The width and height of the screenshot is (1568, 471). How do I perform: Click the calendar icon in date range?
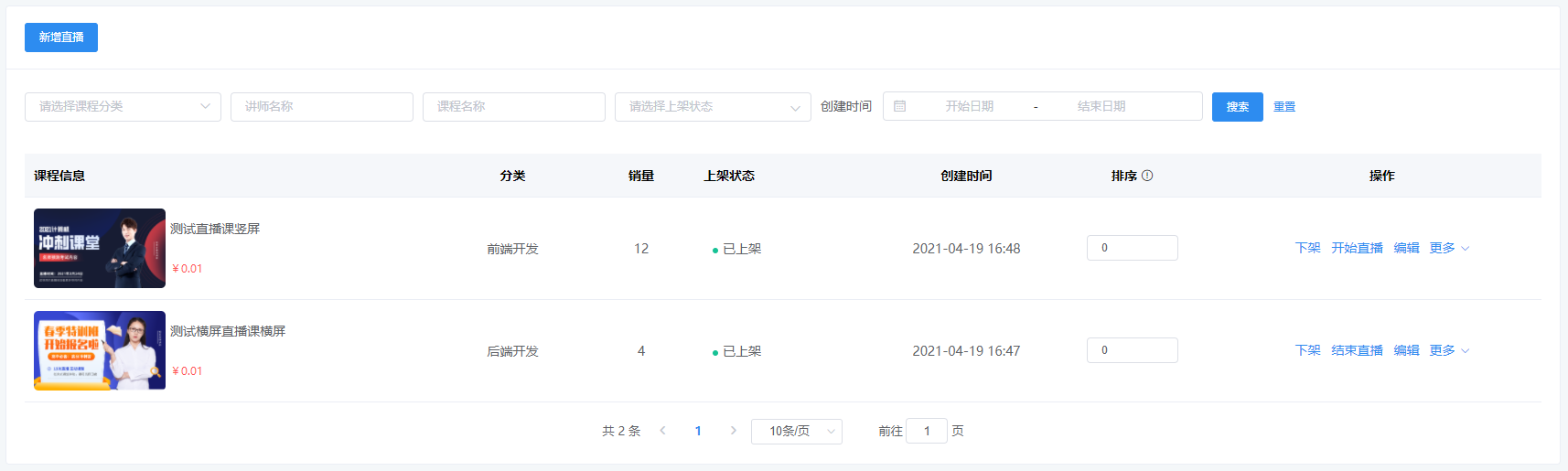pyautogui.click(x=899, y=106)
